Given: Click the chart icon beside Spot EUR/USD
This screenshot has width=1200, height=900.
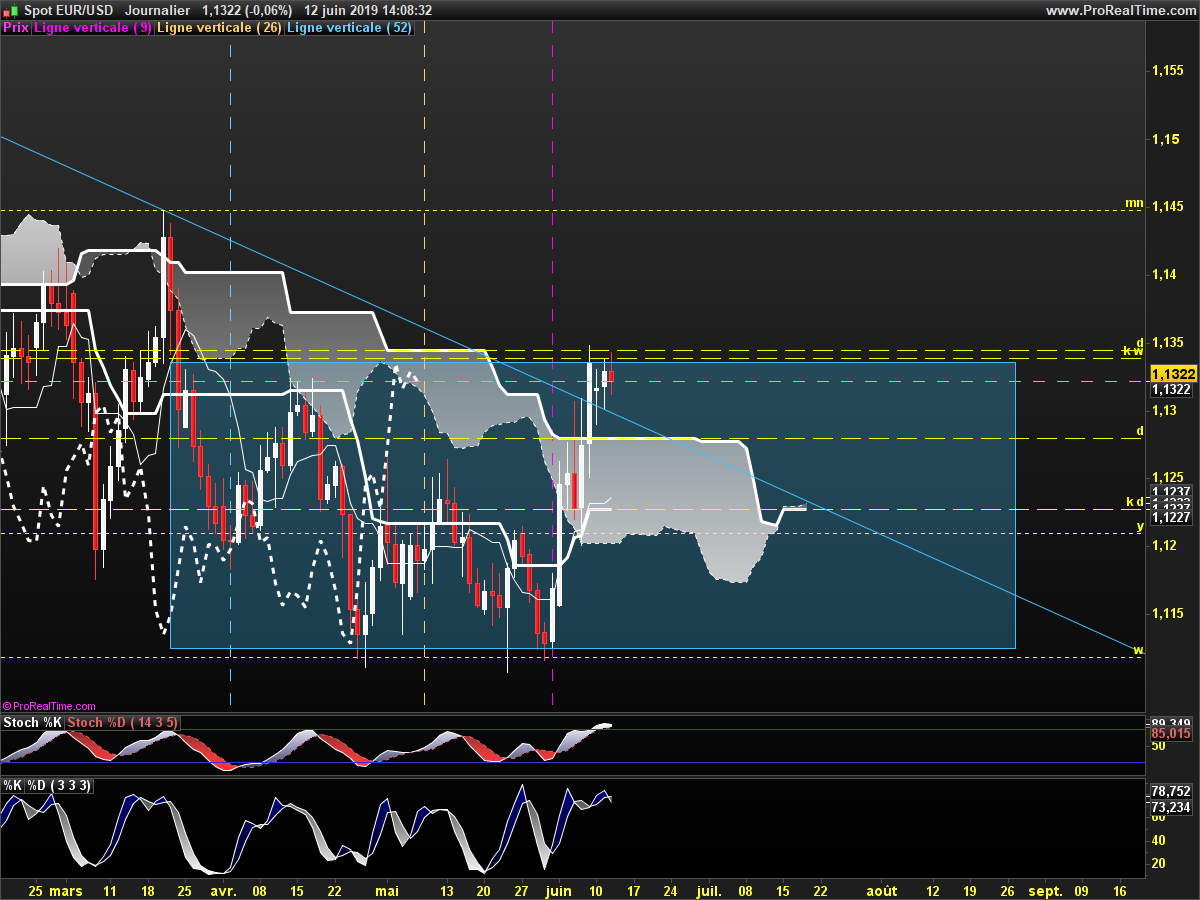Looking at the screenshot, I should 10,10.
